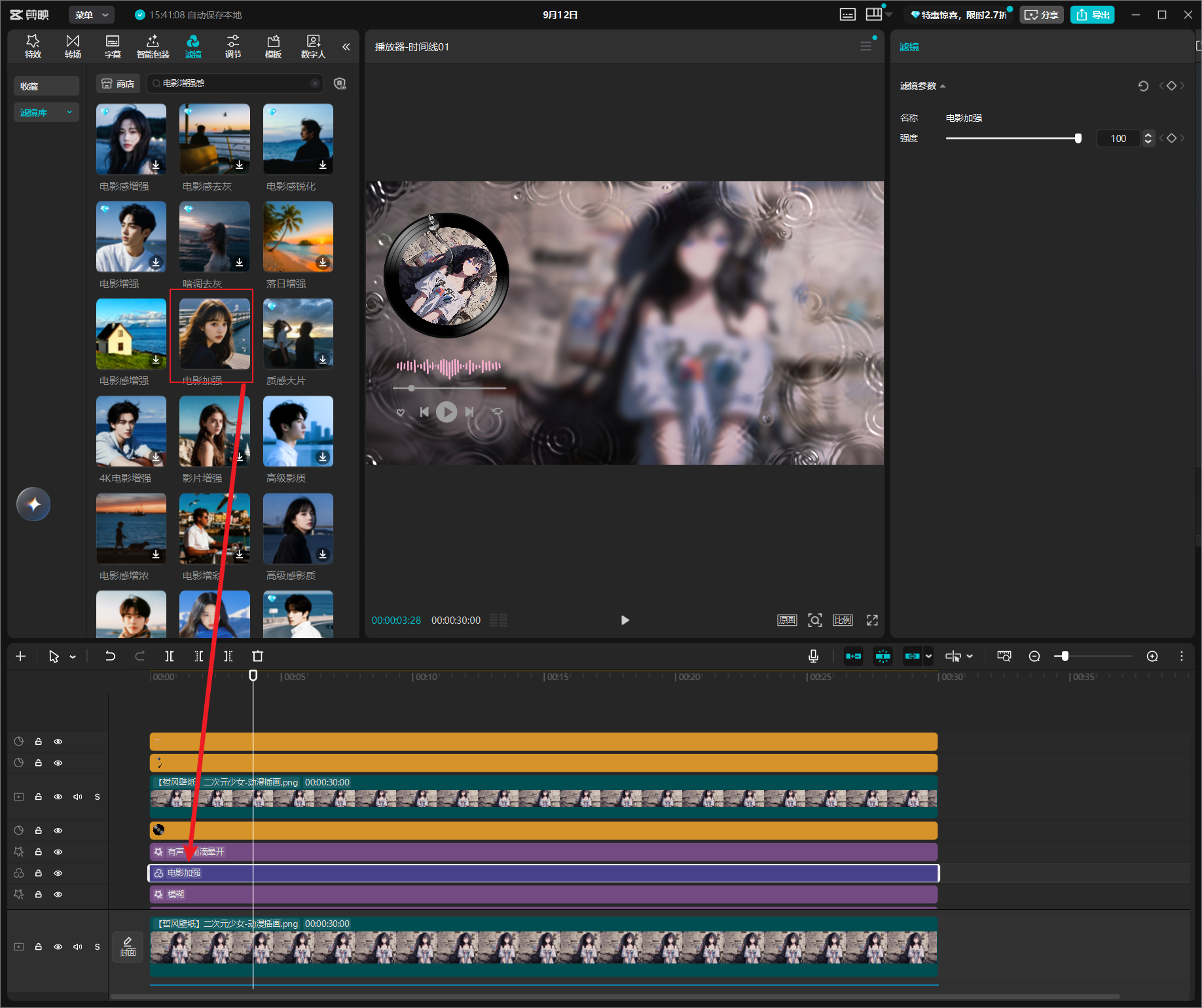Image resolution: width=1202 pixels, height=1008 pixels.
Task: Add keyframe for 强度 intensity
Action: (x=1172, y=138)
